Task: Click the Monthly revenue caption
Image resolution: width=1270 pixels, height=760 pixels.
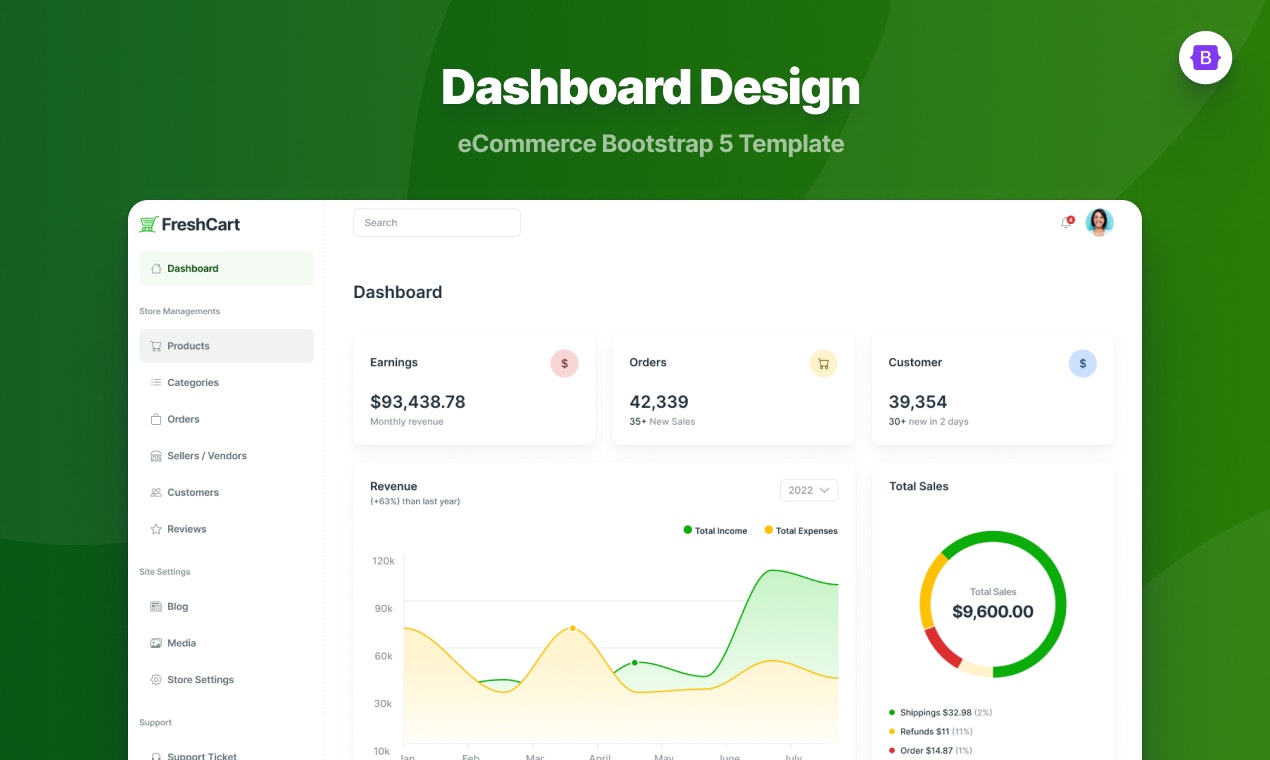Action: 407,422
